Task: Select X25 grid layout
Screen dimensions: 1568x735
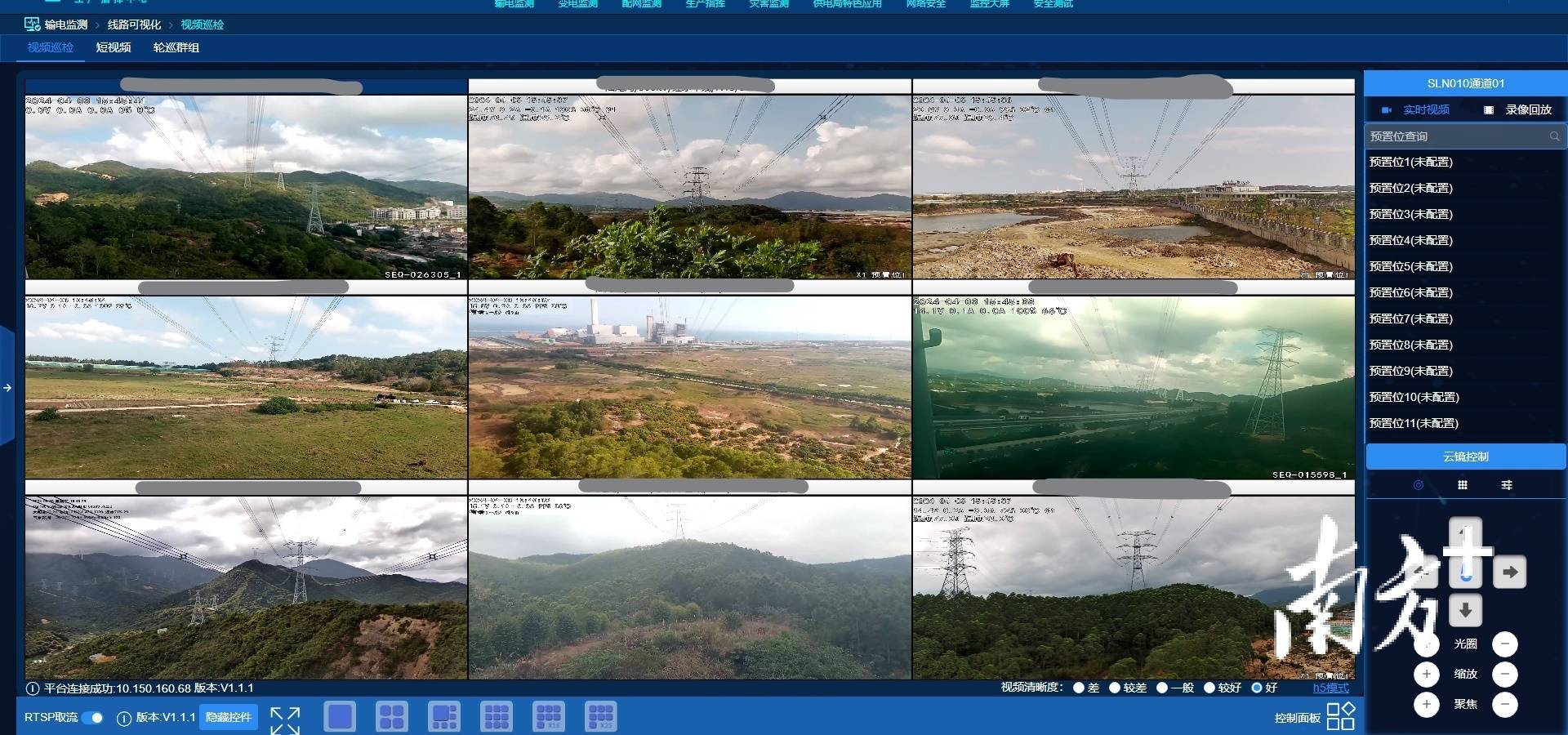Action: click(601, 717)
